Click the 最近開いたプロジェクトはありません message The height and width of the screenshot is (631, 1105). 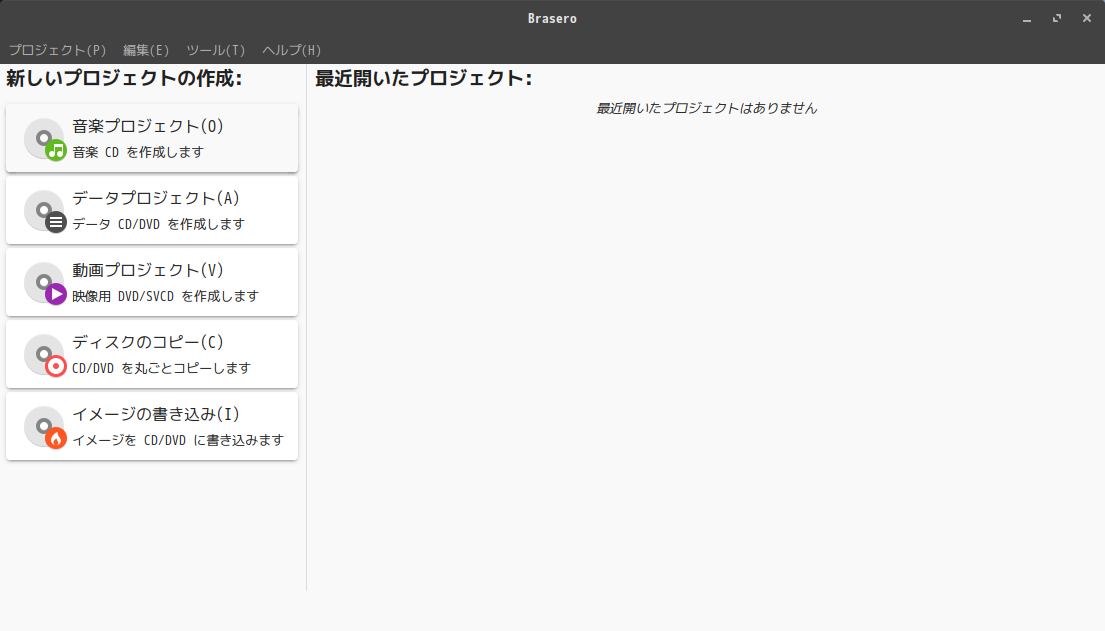706,108
